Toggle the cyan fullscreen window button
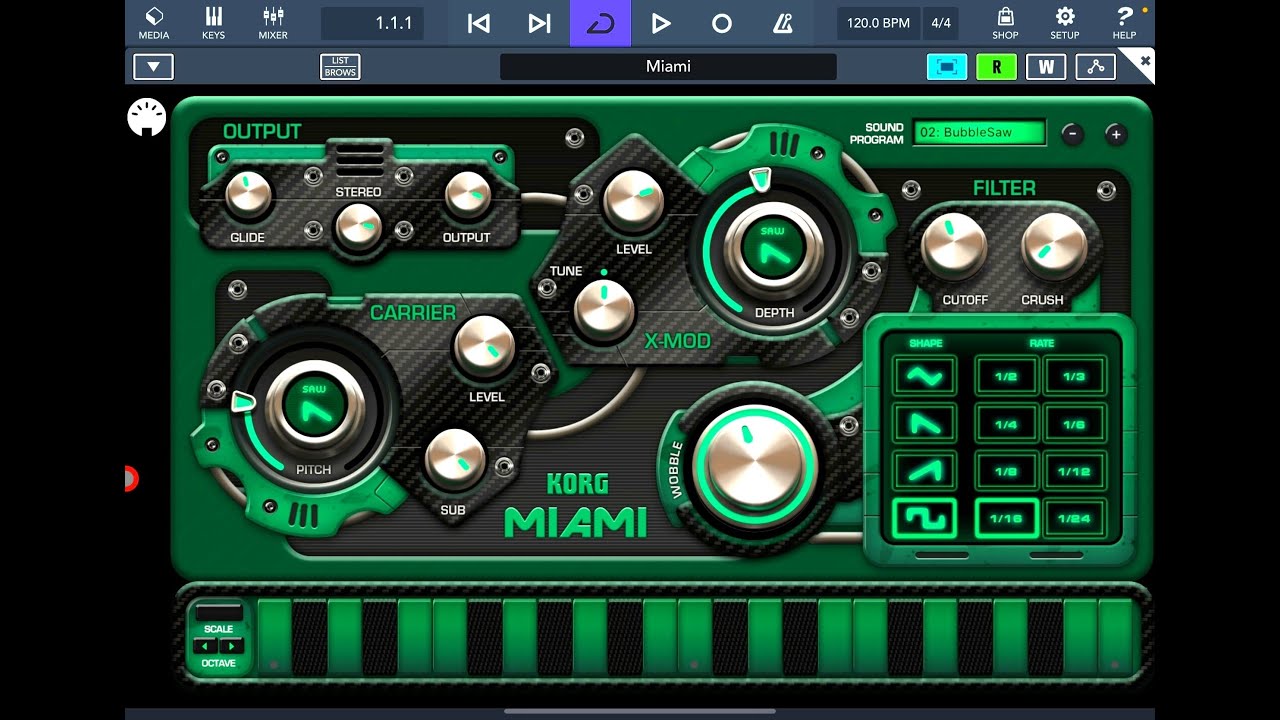 [x=947, y=67]
